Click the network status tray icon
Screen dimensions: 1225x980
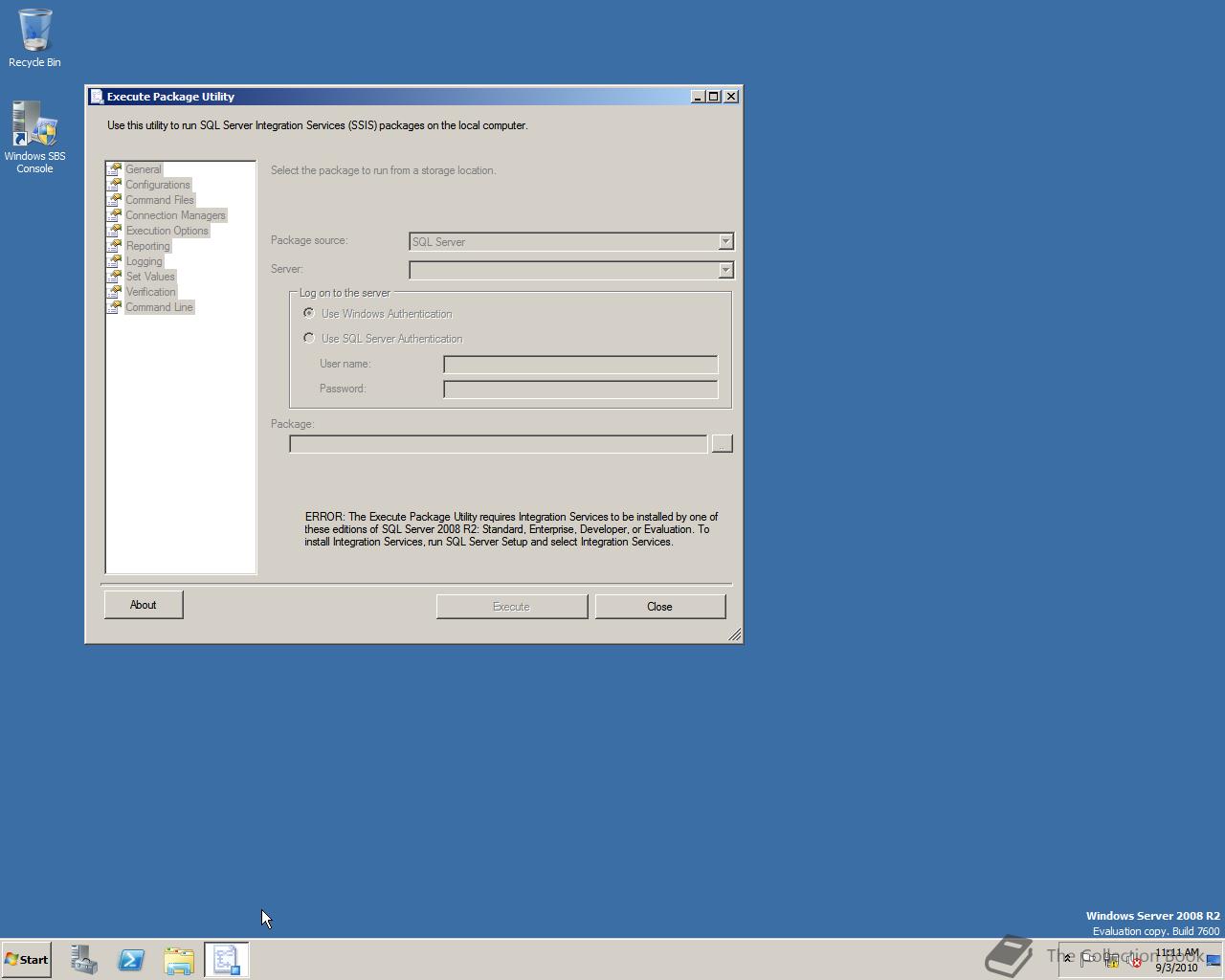[x=1112, y=961]
